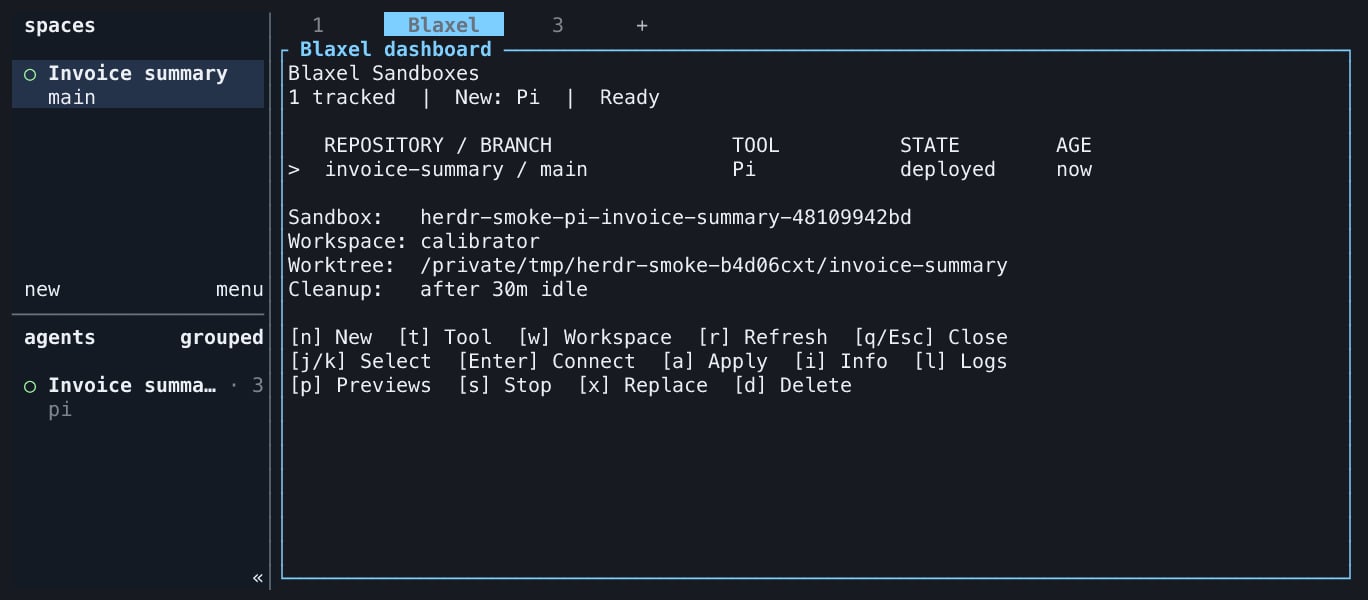This screenshot has width=1368, height=600.
Task: Click the Ready status text
Action: (x=630, y=98)
